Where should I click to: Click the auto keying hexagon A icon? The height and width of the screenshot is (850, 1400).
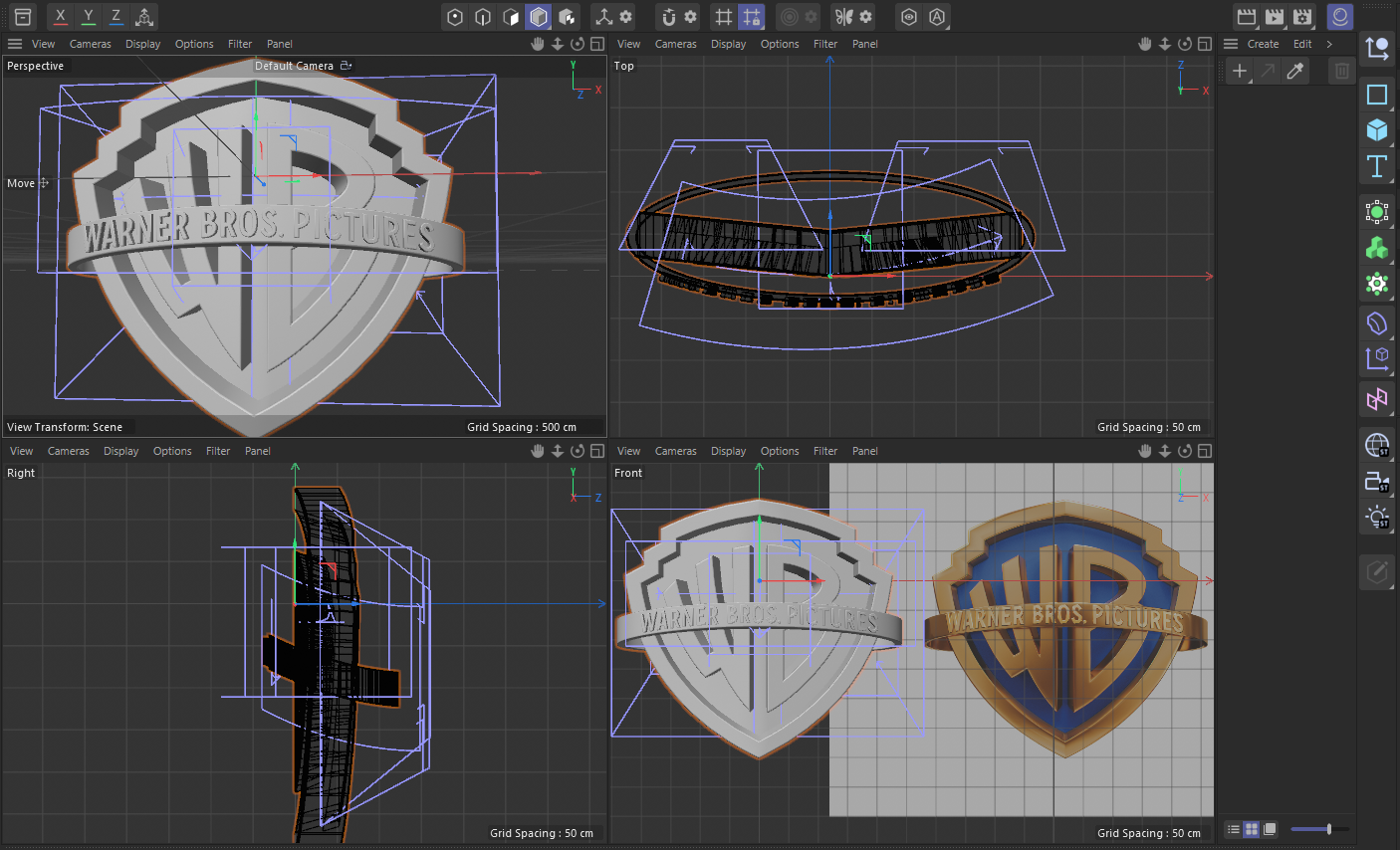click(937, 16)
